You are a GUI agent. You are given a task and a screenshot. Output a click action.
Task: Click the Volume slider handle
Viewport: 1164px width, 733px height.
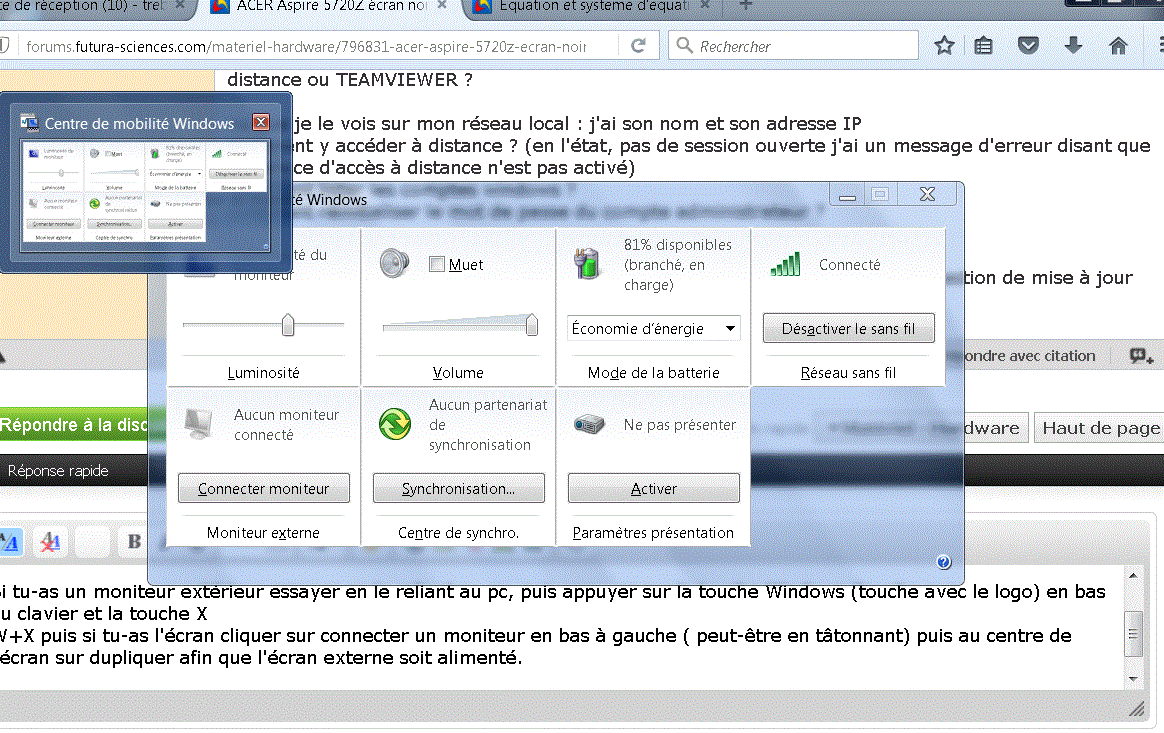pos(532,325)
